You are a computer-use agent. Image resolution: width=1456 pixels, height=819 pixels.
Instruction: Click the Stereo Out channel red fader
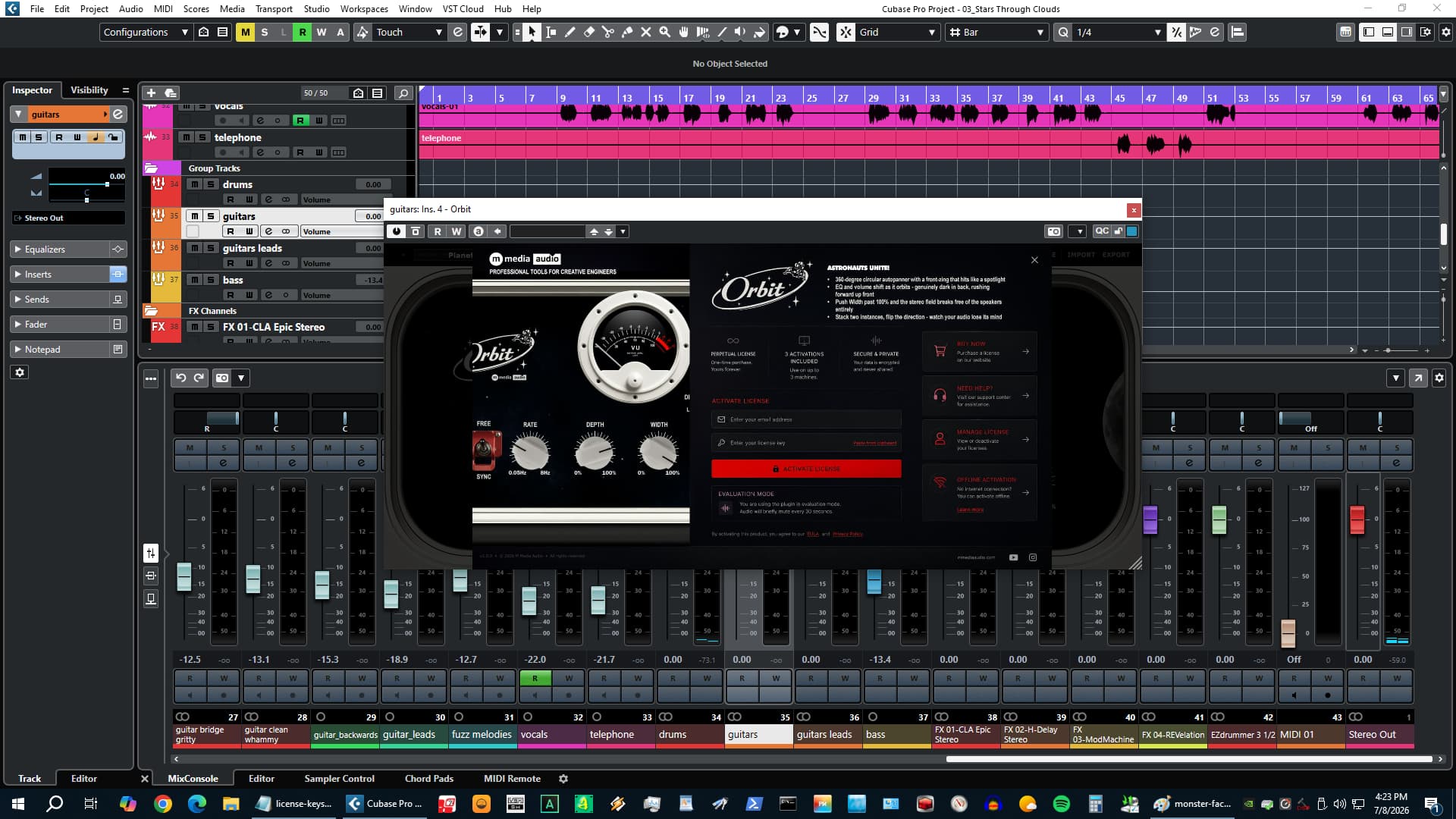(x=1357, y=519)
